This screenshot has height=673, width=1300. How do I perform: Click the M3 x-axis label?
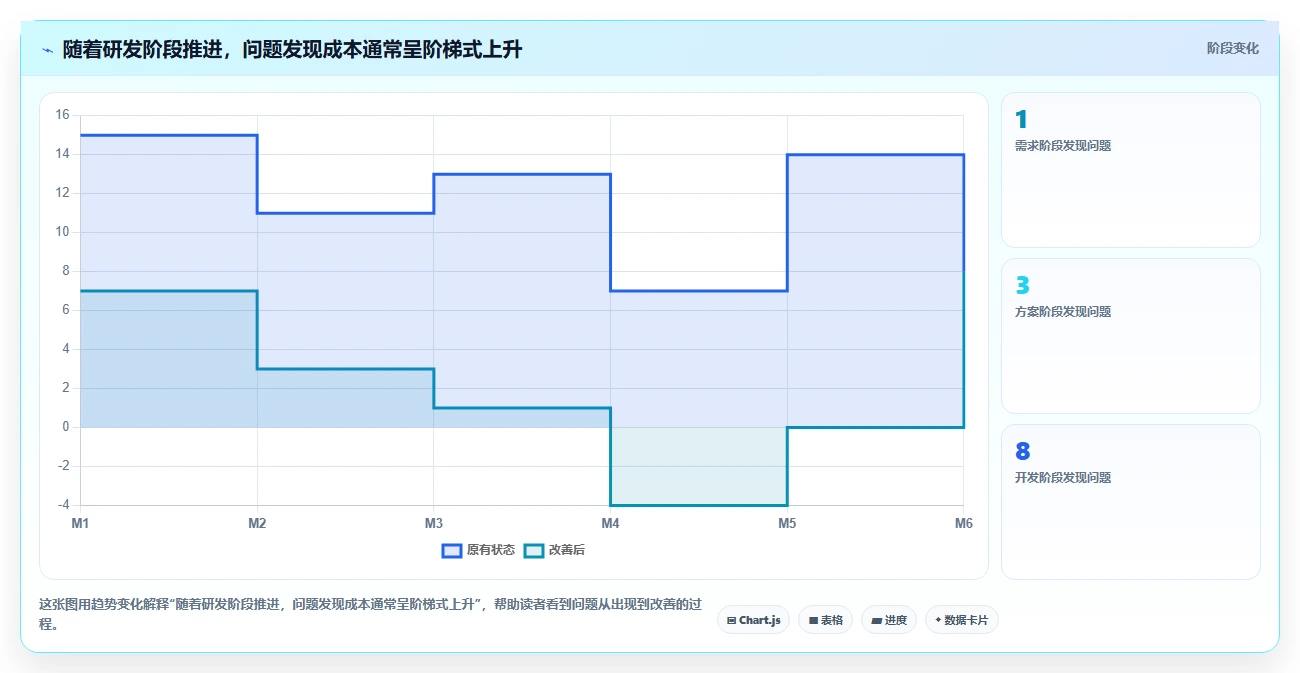click(x=434, y=523)
